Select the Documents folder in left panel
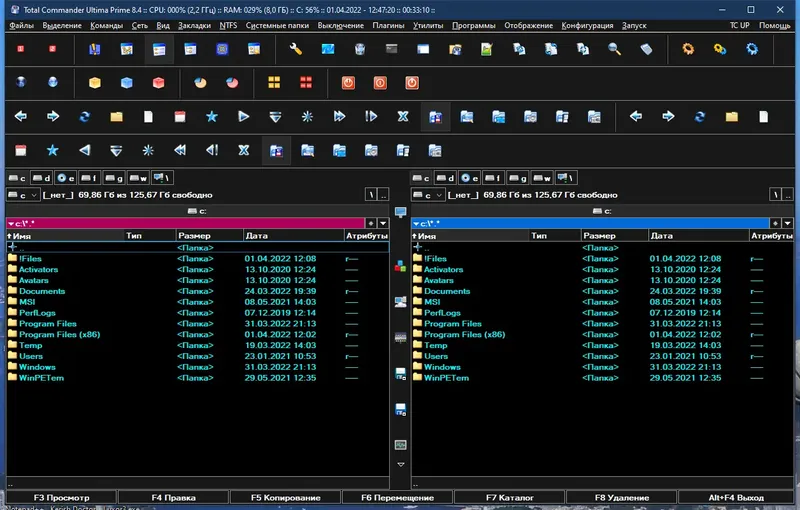This screenshot has height=510, width=800. pyautogui.click(x=42, y=291)
